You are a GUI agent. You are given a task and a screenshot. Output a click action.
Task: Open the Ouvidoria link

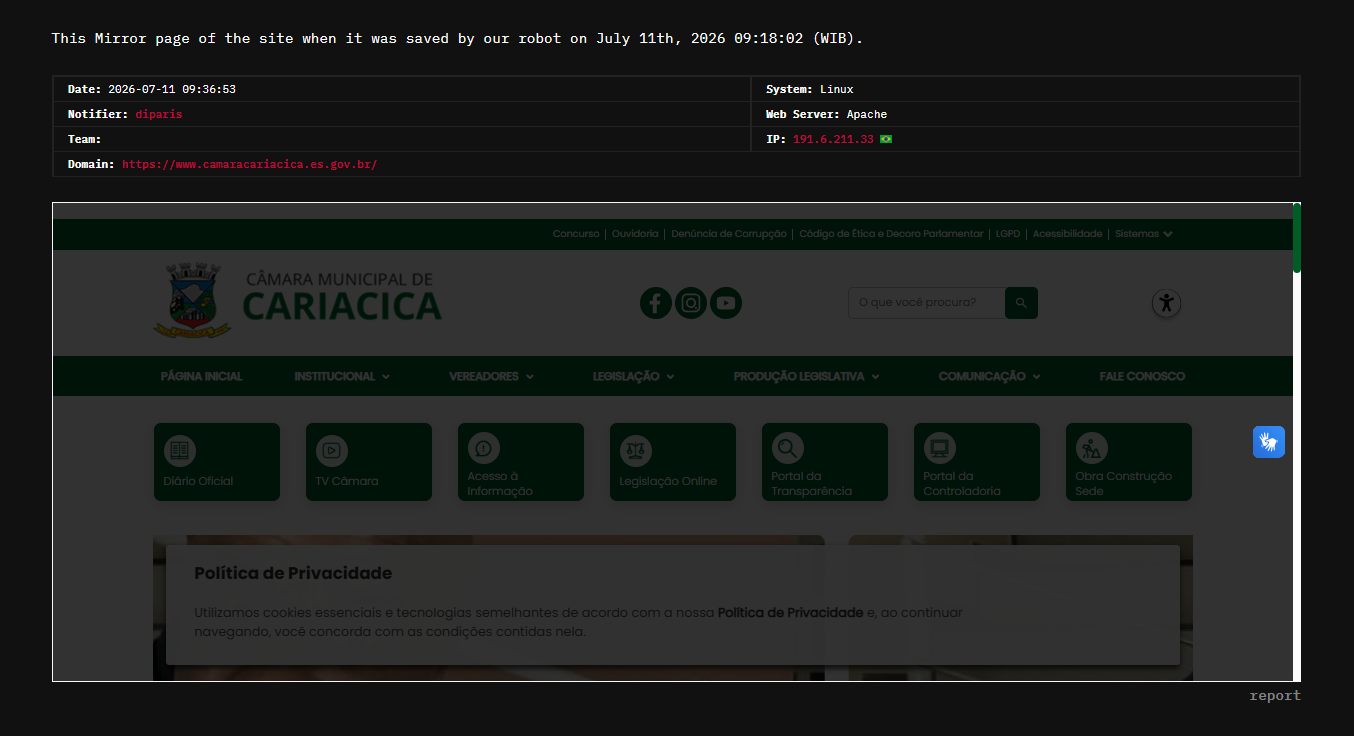tap(635, 234)
